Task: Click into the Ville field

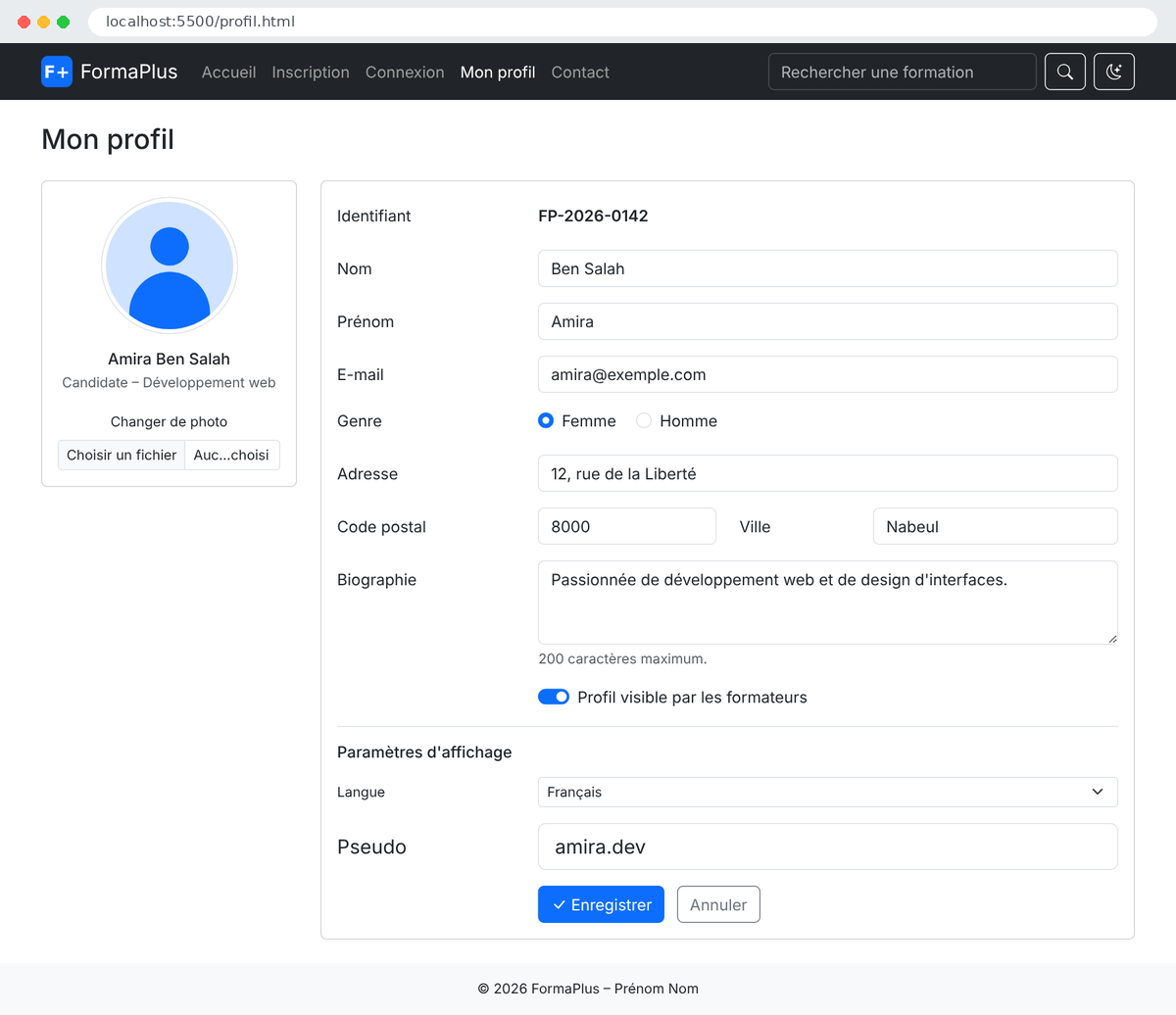Action: (996, 526)
